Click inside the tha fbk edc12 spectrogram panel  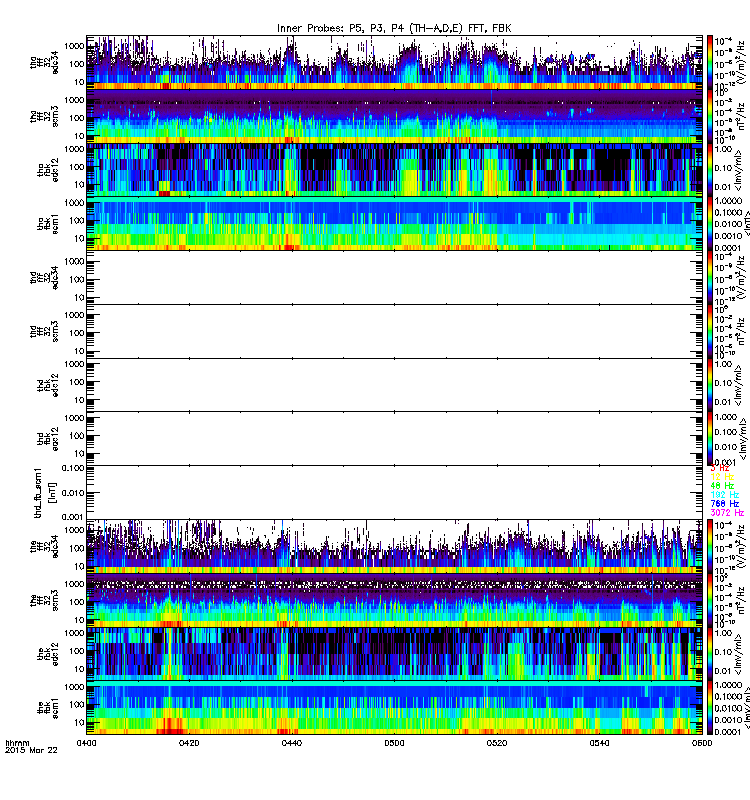click(x=394, y=170)
